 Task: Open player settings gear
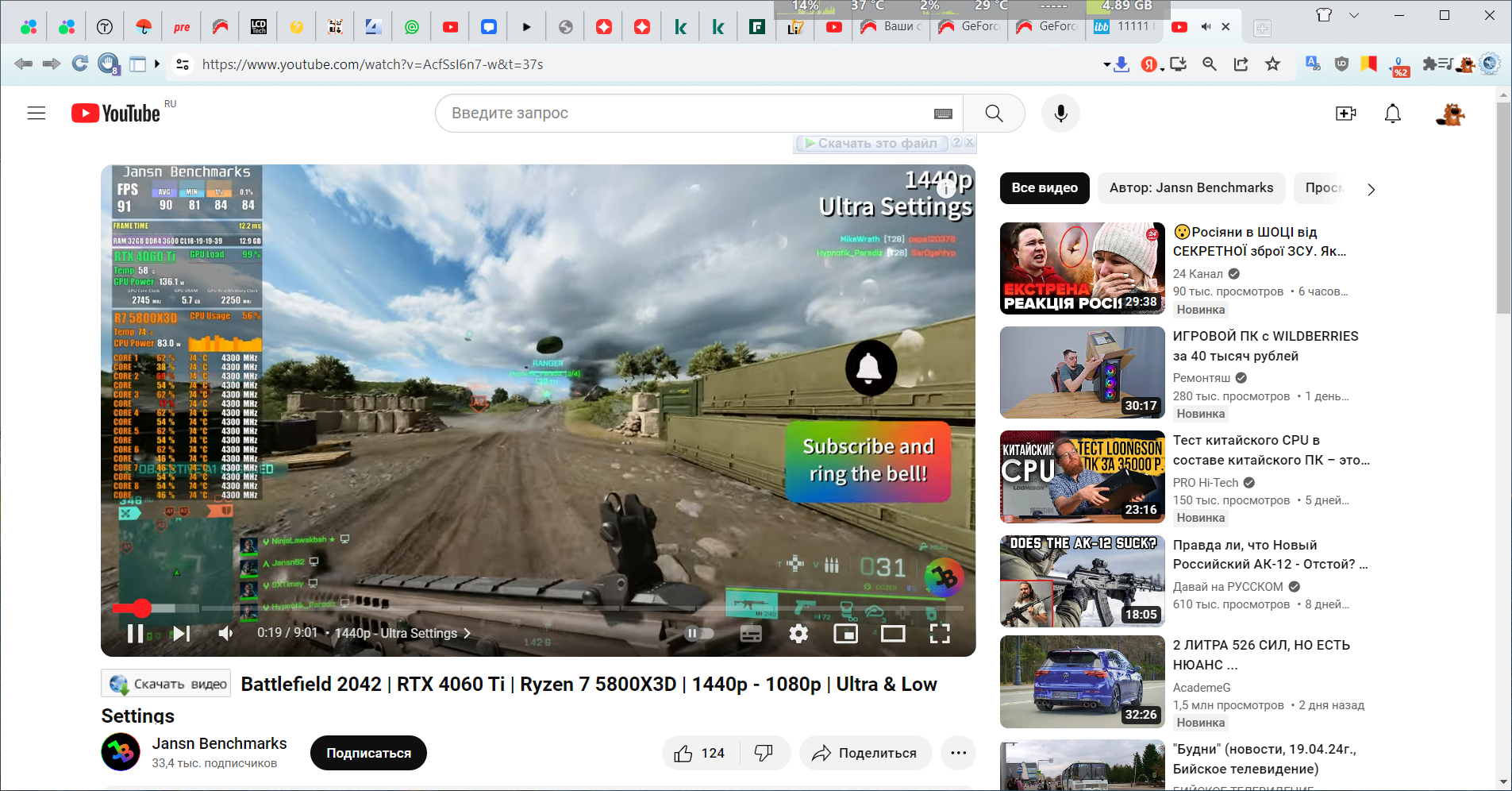click(x=798, y=633)
